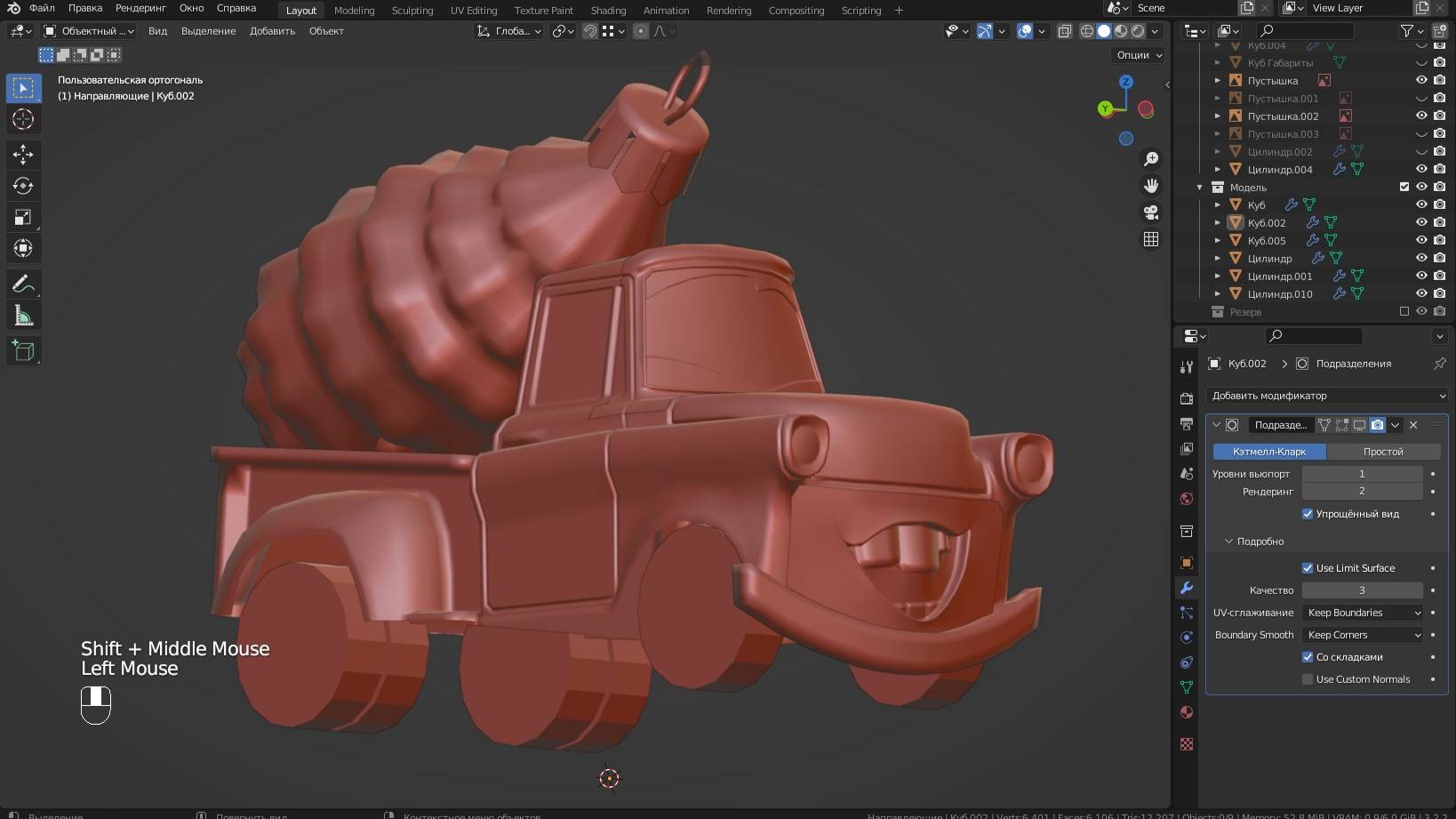Open the Object Data properties tab
1456x819 pixels.
pos(1187,687)
